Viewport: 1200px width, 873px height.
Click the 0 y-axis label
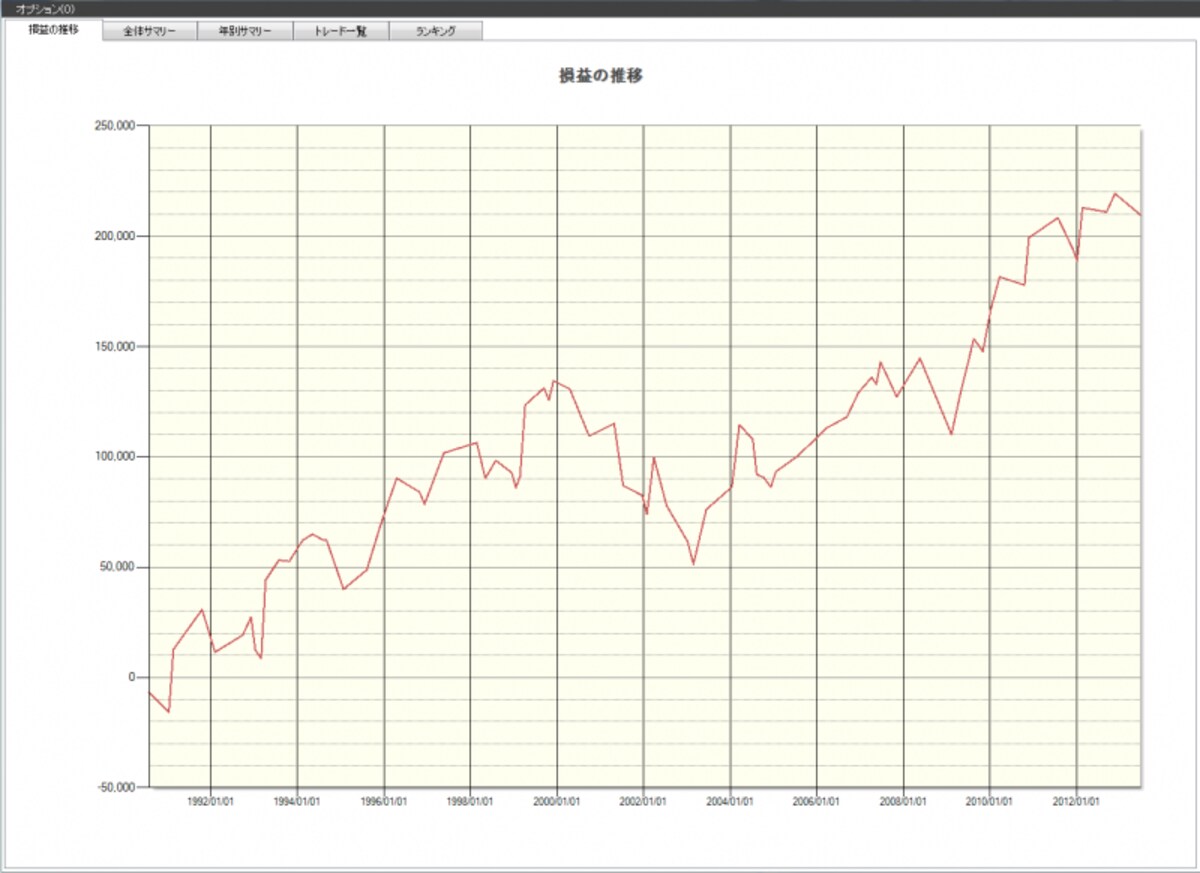point(130,677)
